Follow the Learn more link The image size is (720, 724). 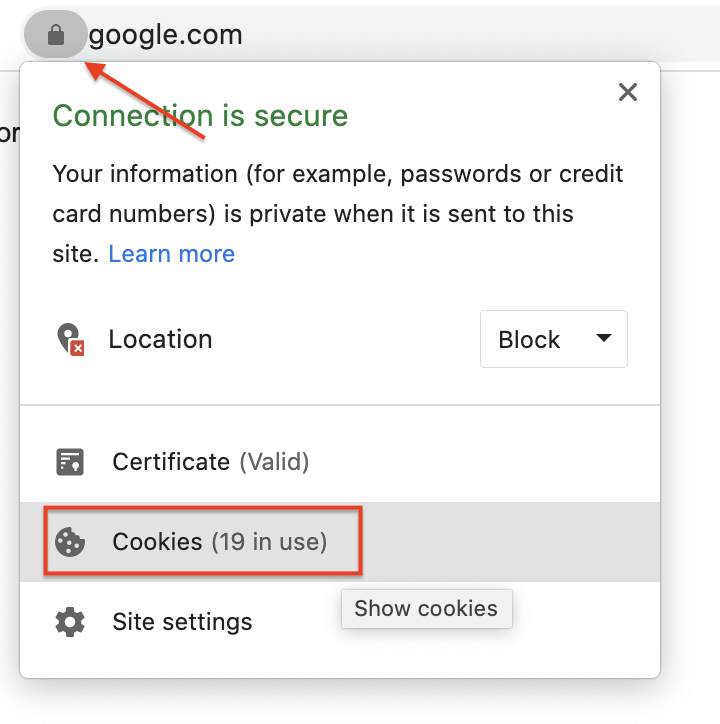[x=171, y=254]
